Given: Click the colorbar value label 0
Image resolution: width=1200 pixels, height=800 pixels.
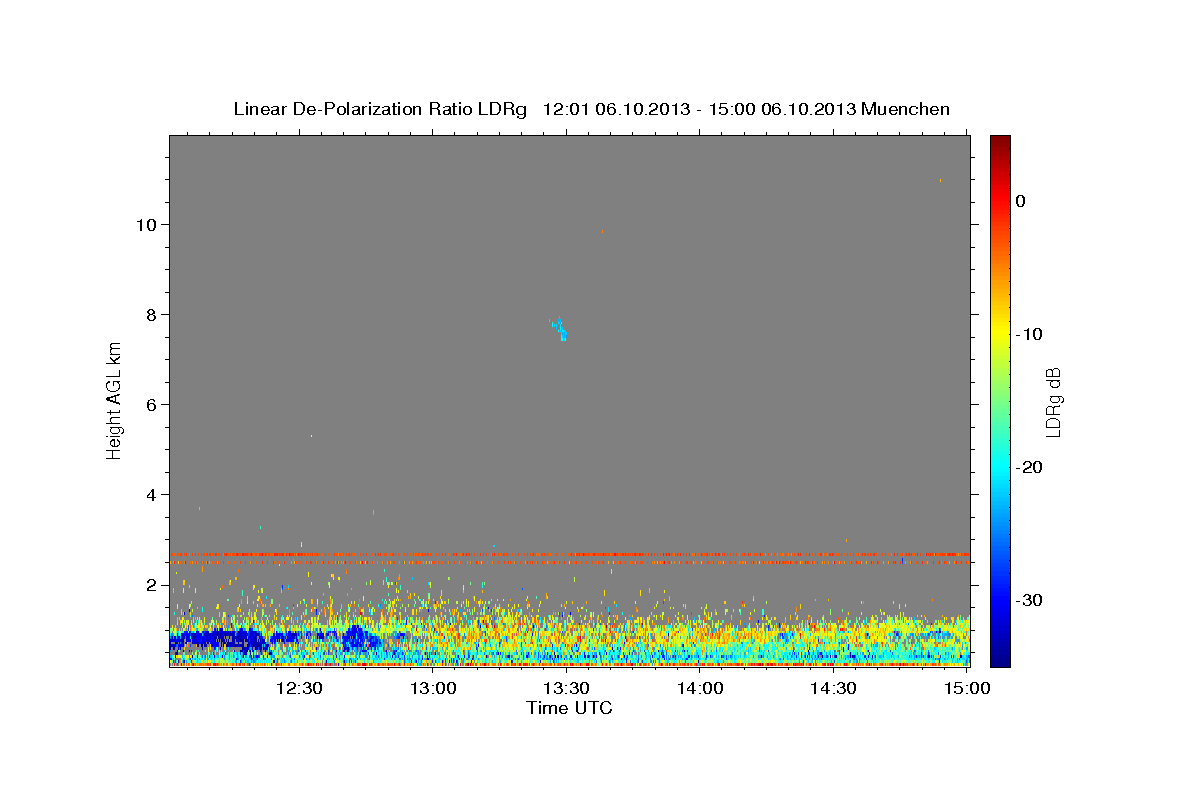Looking at the screenshot, I should 1021,201.
